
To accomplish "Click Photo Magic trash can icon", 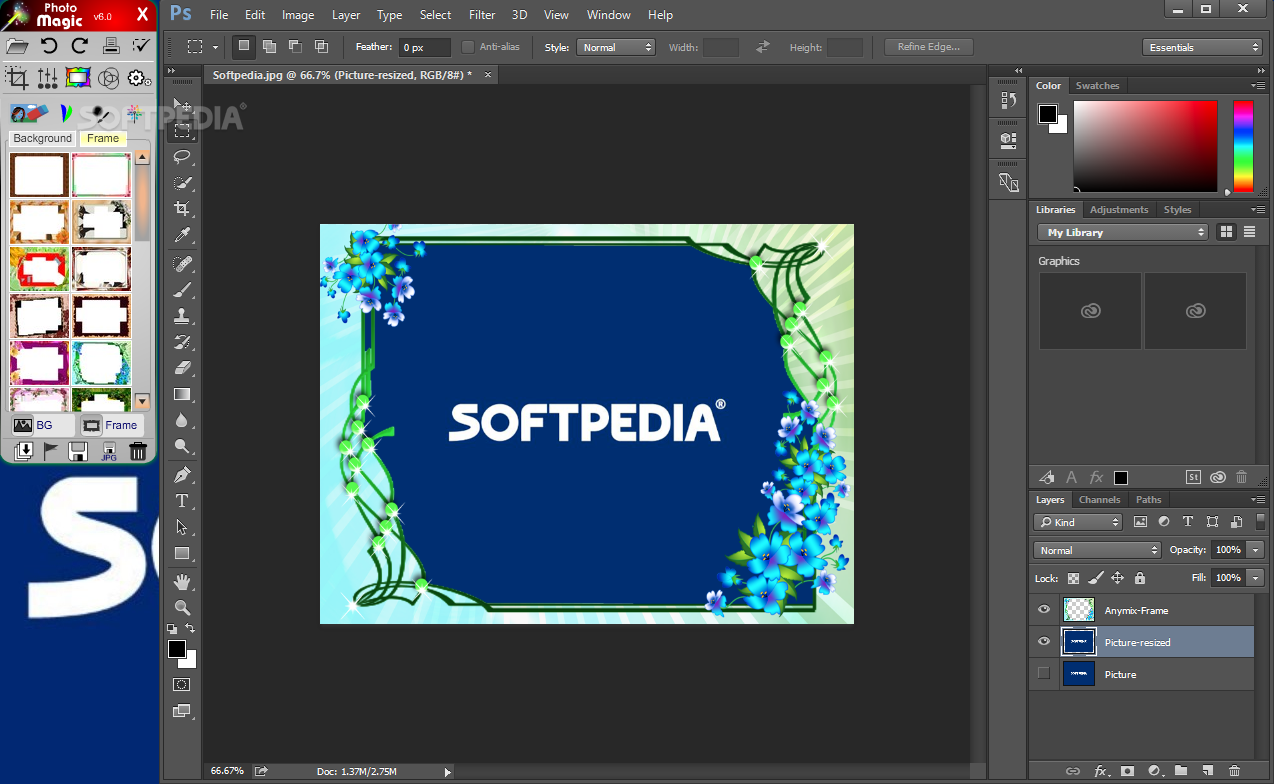I will click(138, 452).
